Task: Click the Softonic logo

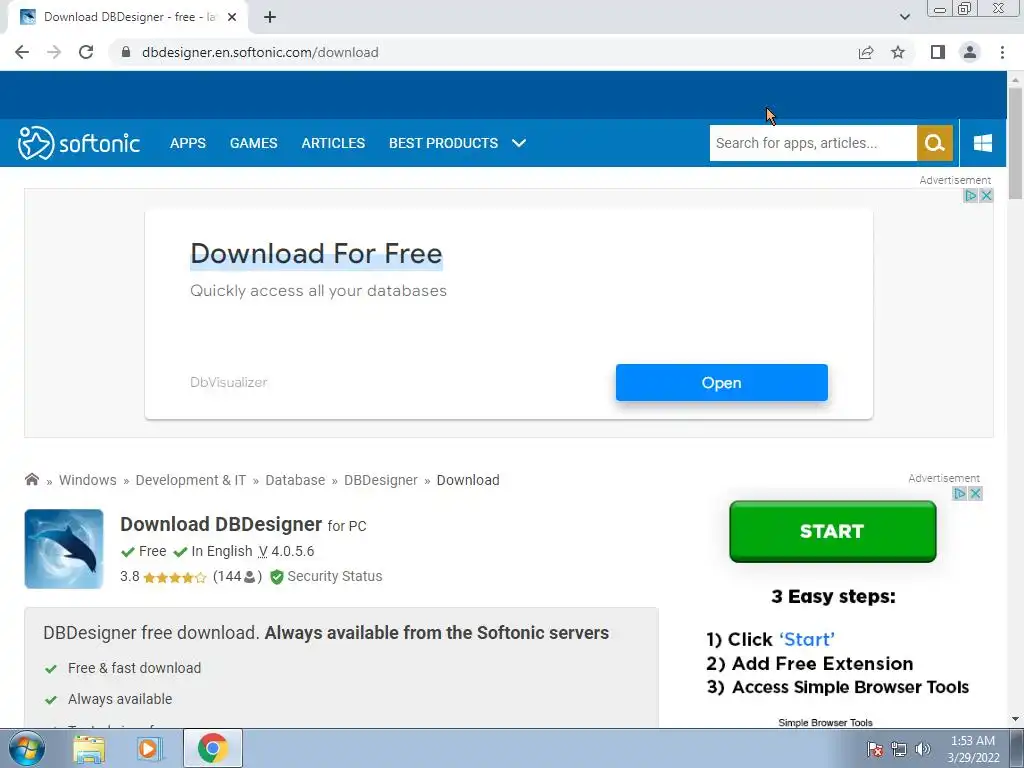Action: click(78, 143)
